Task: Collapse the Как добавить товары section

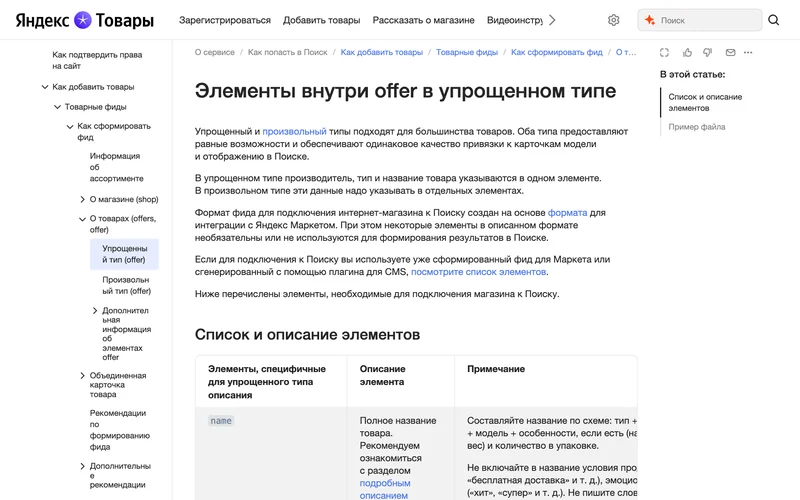Action: pos(45,87)
